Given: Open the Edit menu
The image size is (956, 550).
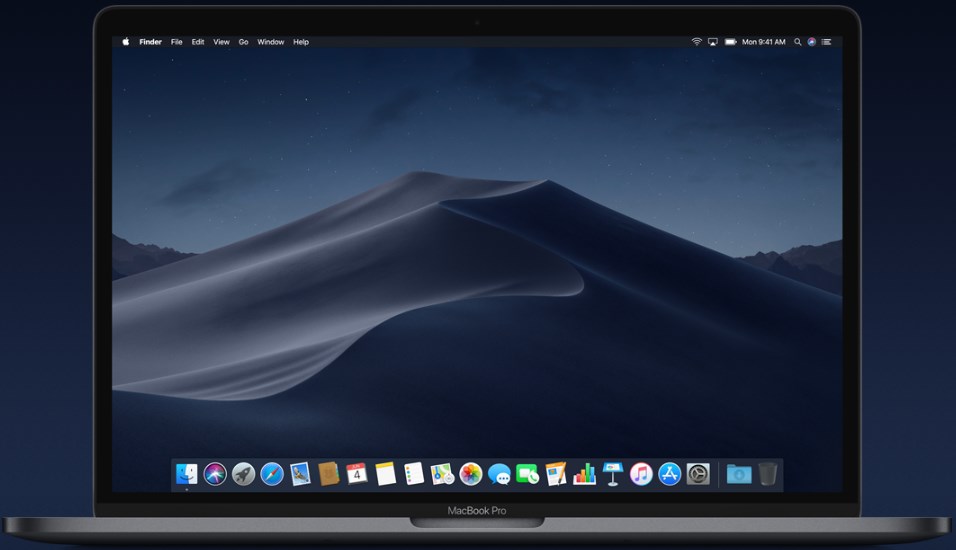Looking at the screenshot, I should click(x=198, y=42).
